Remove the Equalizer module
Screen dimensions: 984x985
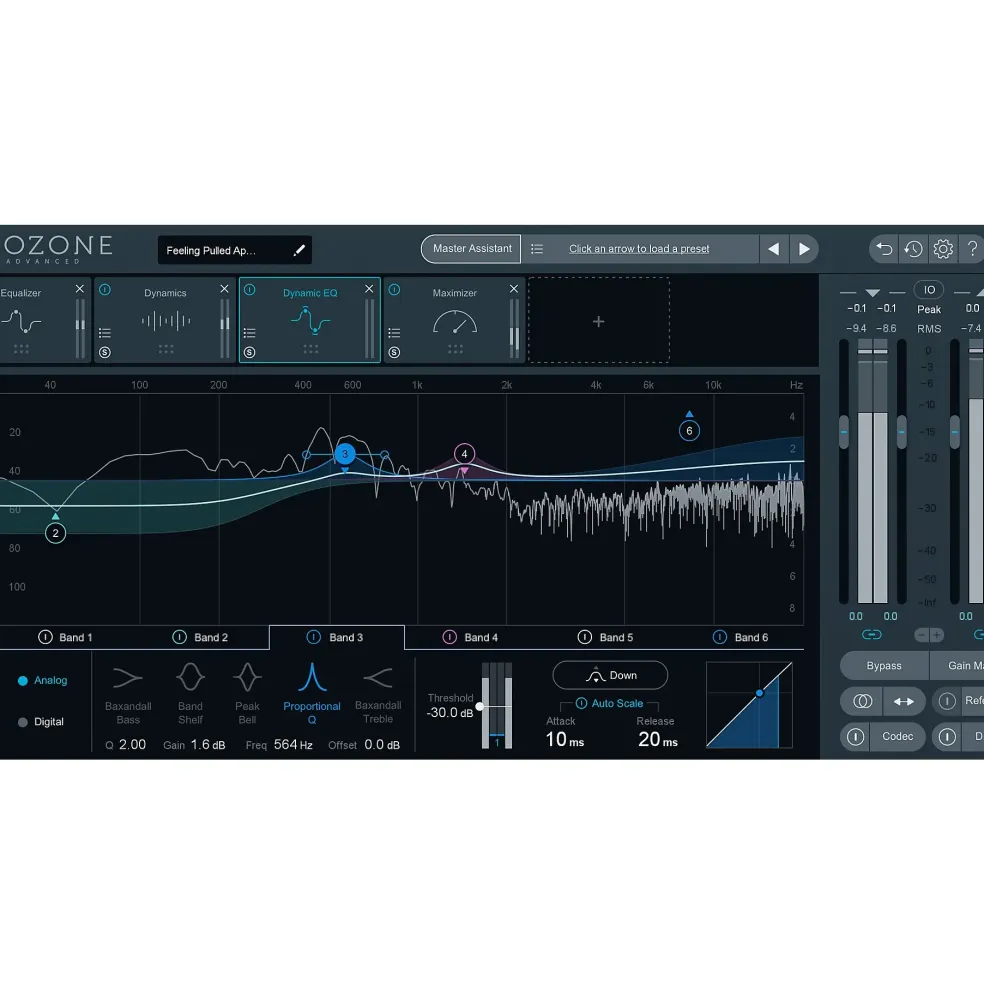80,289
